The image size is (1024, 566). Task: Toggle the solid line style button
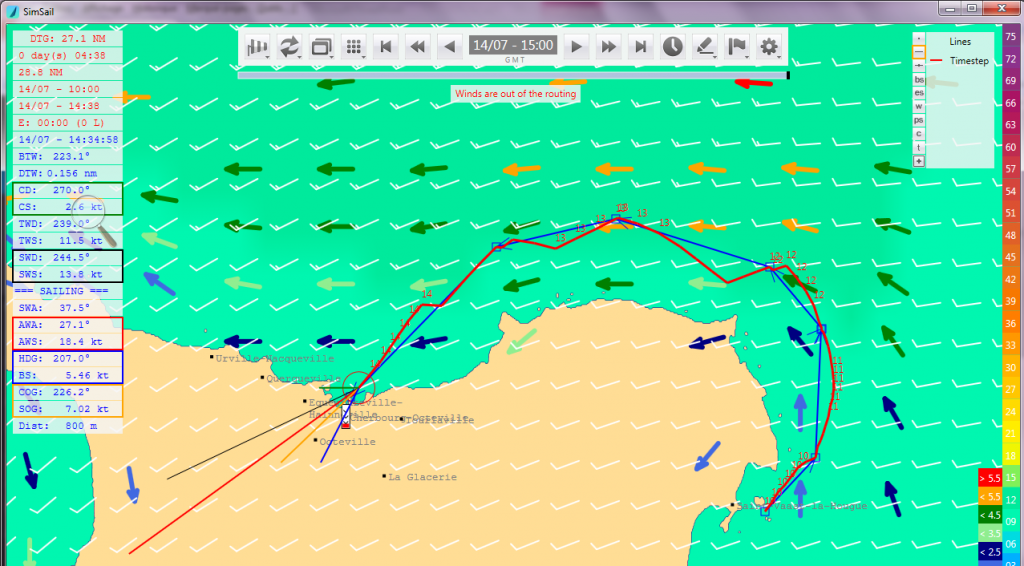919,52
